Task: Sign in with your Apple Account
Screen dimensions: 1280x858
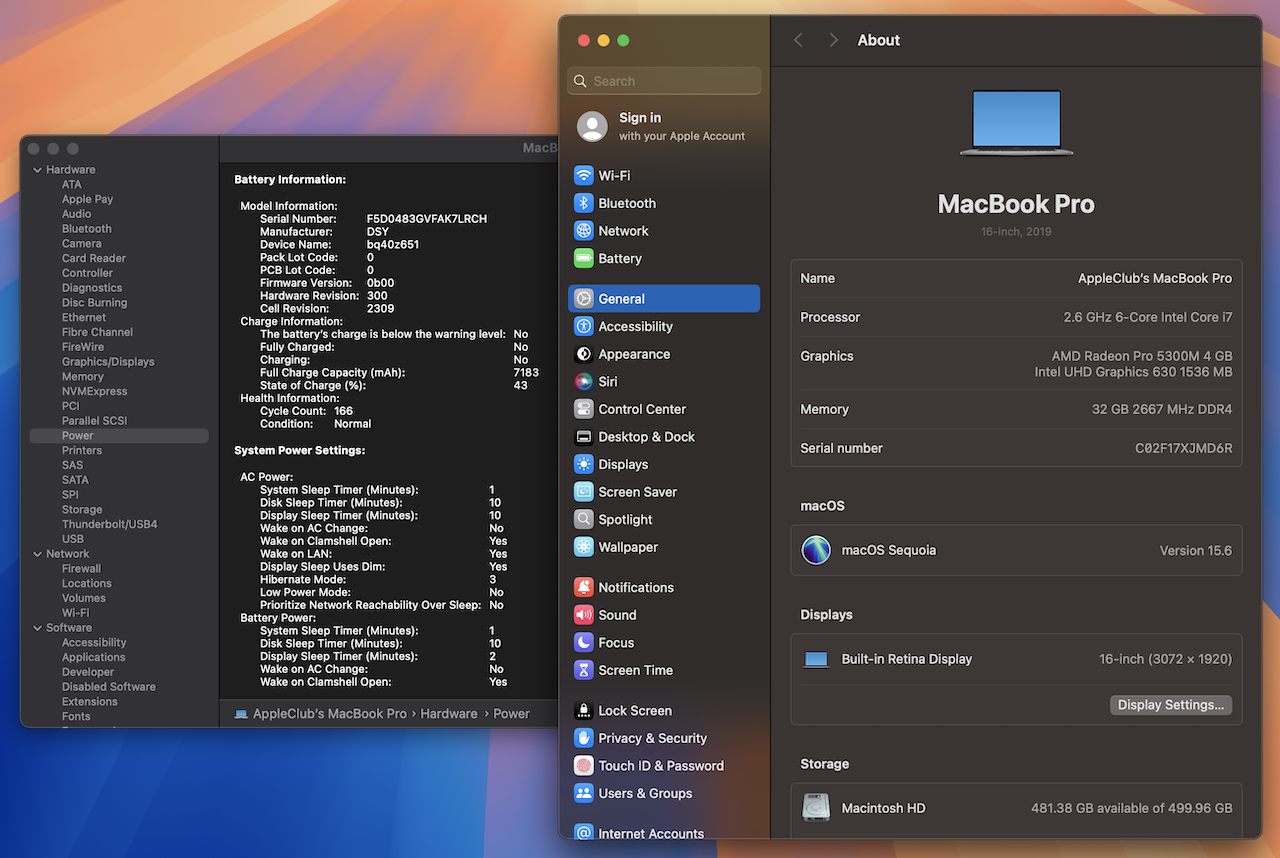Action: pos(663,126)
